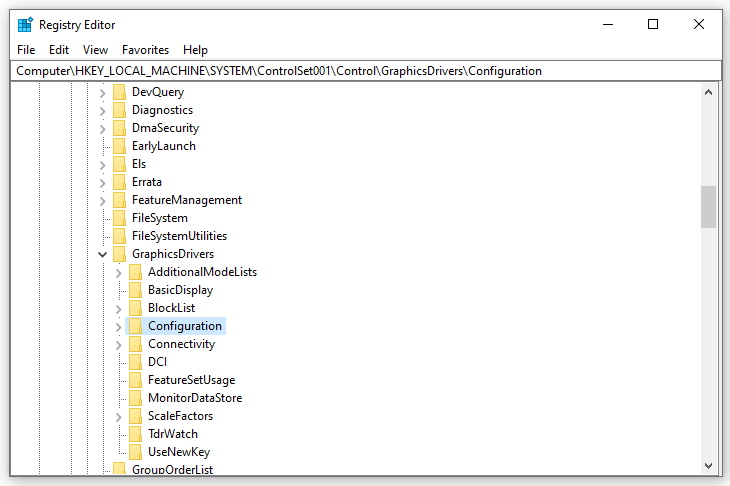Collapse the GraphicsDrivers key
The image size is (730, 486).
(x=102, y=254)
